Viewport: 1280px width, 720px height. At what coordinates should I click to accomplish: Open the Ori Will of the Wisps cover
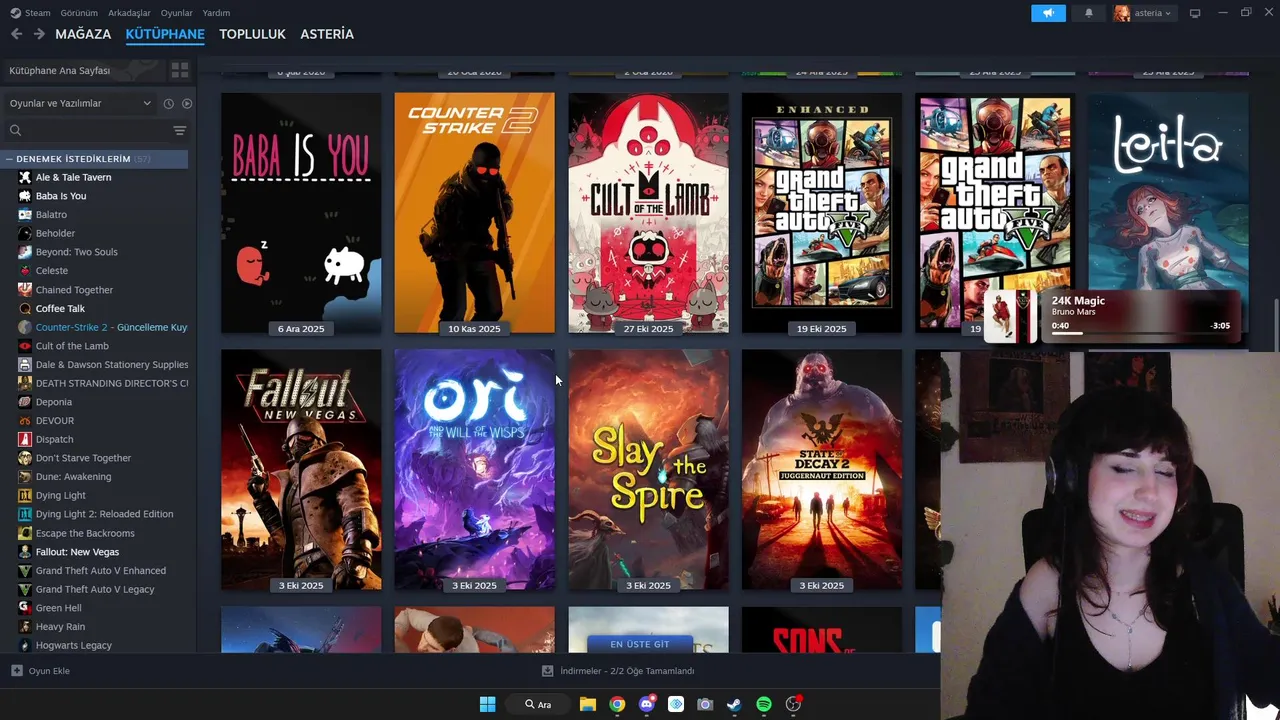pos(474,470)
